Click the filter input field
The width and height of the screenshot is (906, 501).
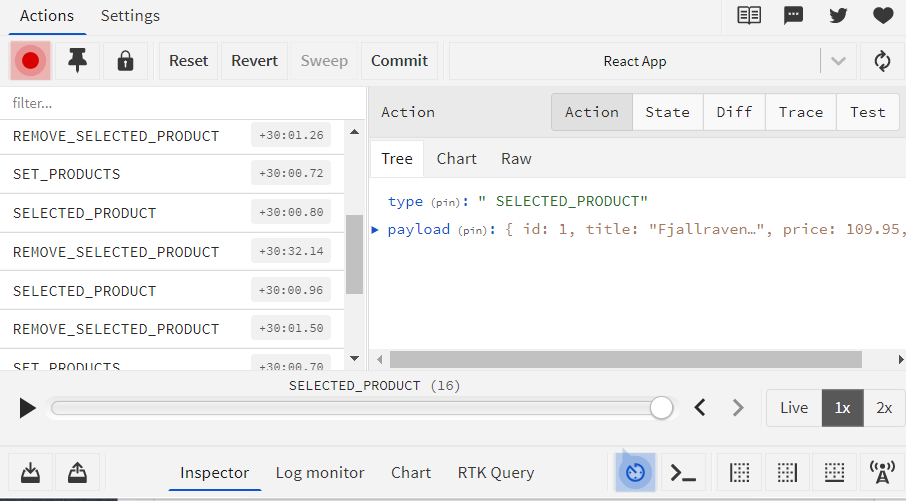(183, 103)
